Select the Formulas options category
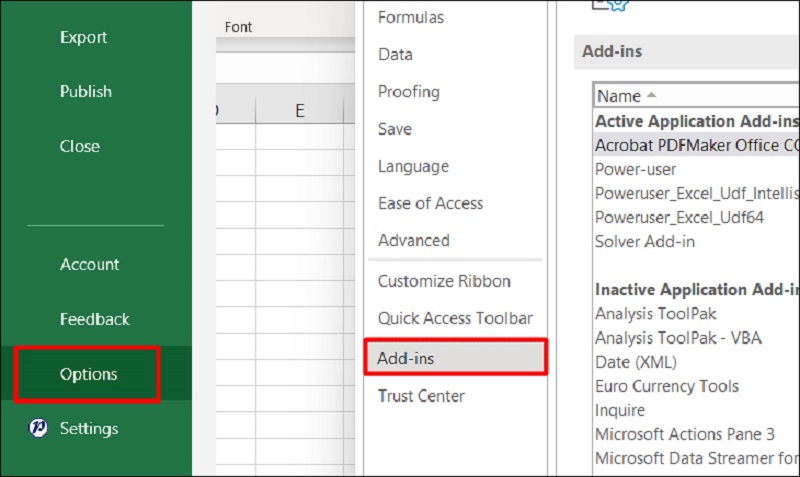The image size is (800, 477). click(x=410, y=17)
